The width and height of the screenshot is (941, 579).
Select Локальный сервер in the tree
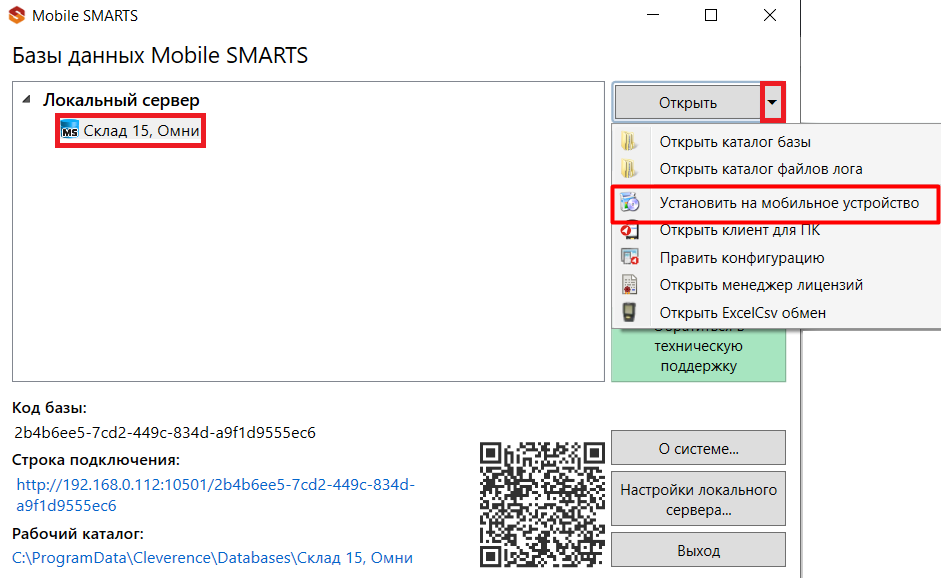coord(121,100)
